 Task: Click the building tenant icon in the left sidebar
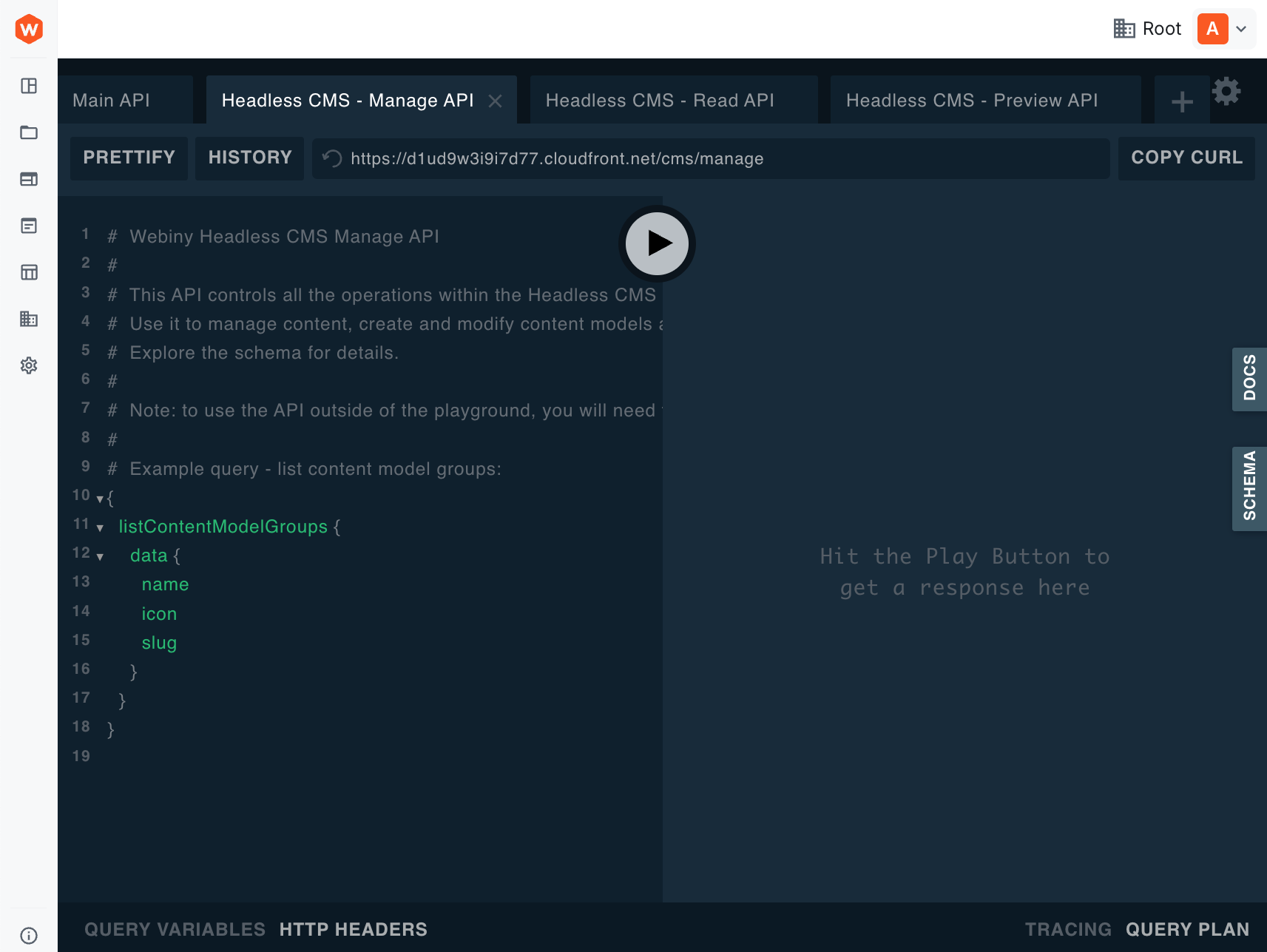[29, 319]
